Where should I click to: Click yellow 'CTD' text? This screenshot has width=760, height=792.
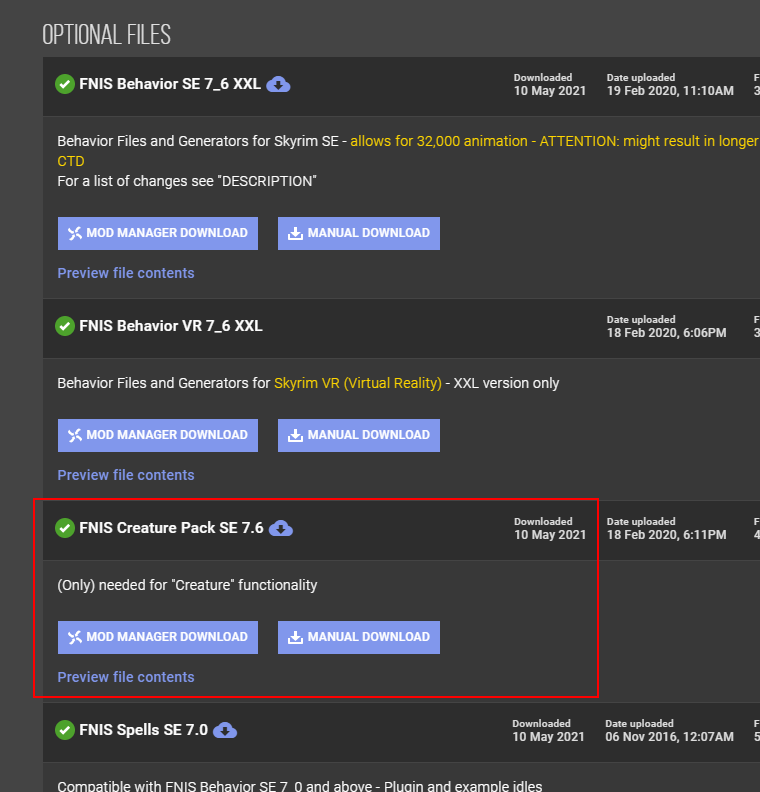71,161
